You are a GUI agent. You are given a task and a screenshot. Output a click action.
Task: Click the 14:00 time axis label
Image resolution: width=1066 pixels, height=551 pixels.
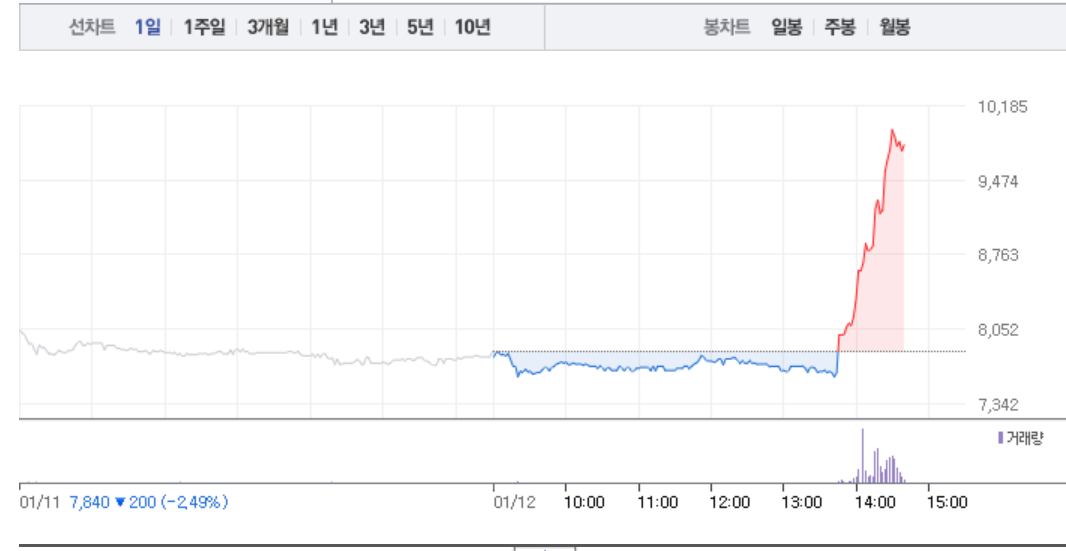point(876,503)
